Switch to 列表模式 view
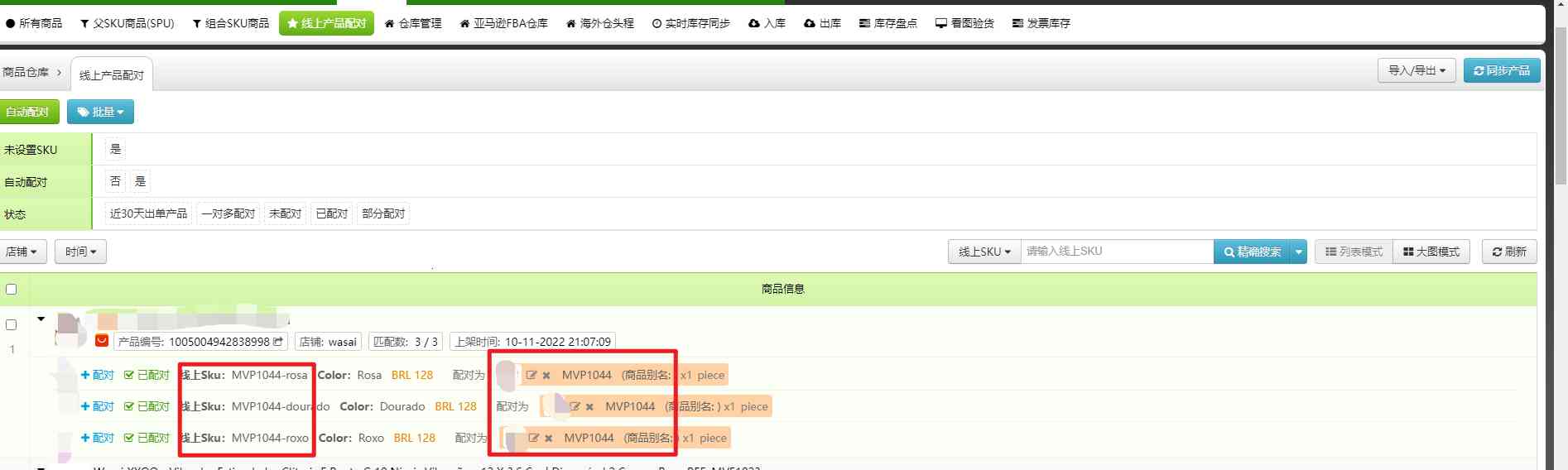This screenshot has width=1568, height=470. point(1354,252)
